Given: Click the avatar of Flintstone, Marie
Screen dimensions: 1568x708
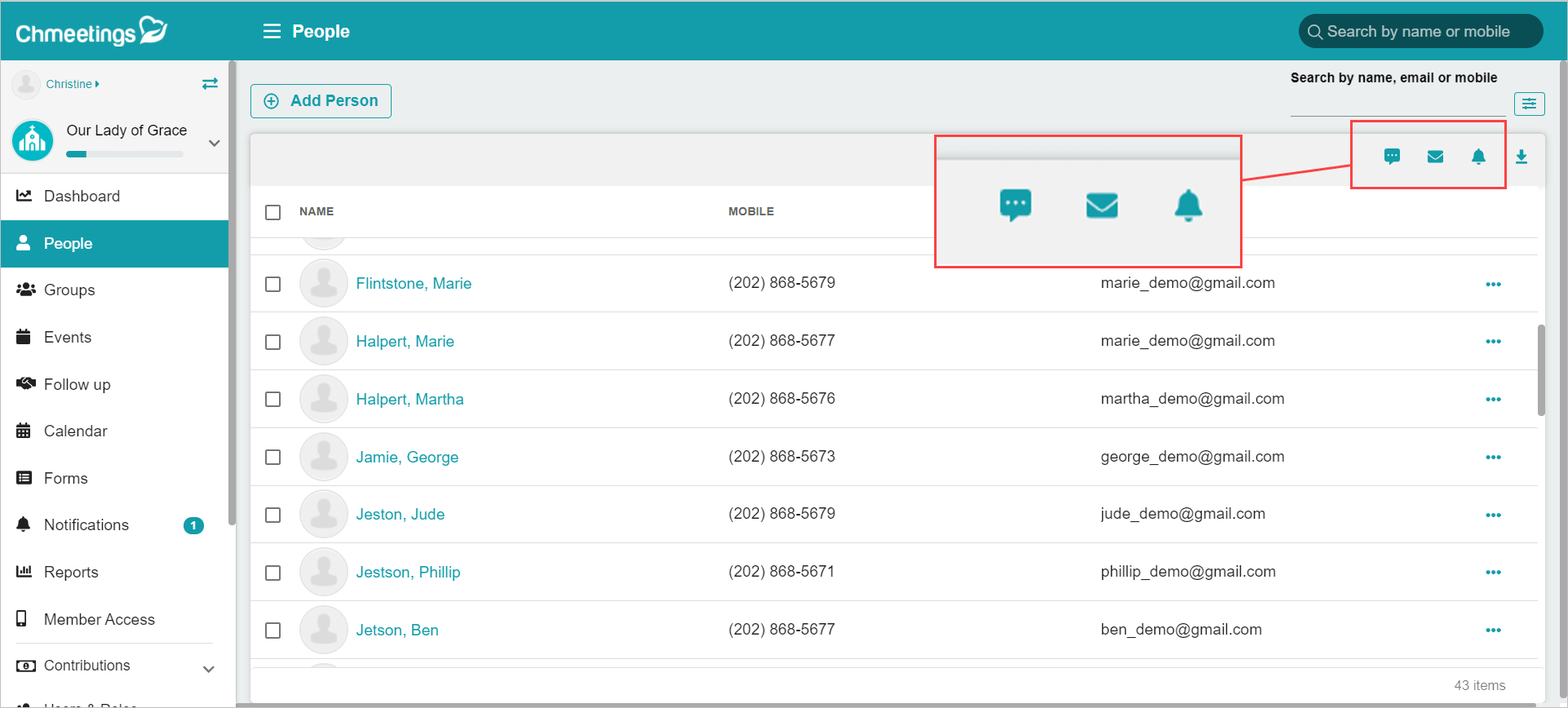Looking at the screenshot, I should click(324, 283).
